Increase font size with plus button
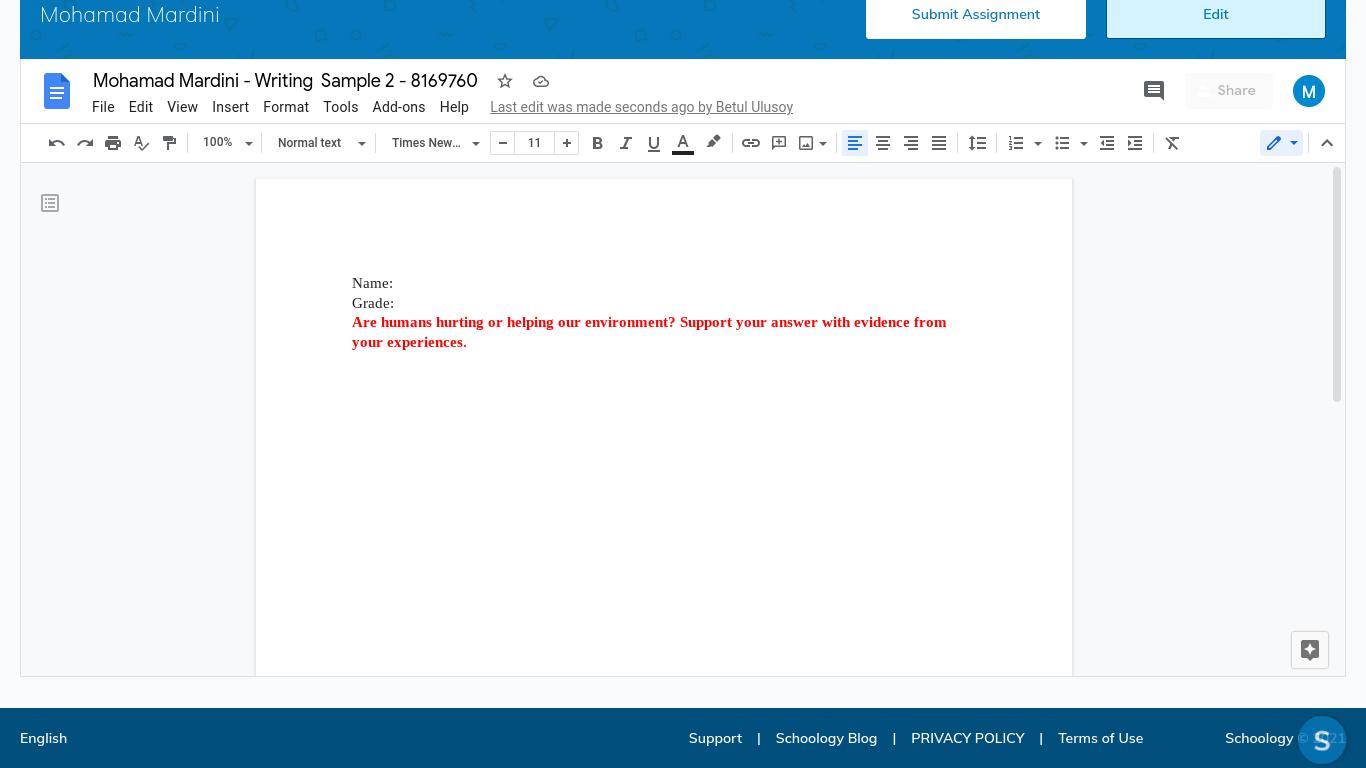This screenshot has width=1366, height=768. tap(566, 143)
